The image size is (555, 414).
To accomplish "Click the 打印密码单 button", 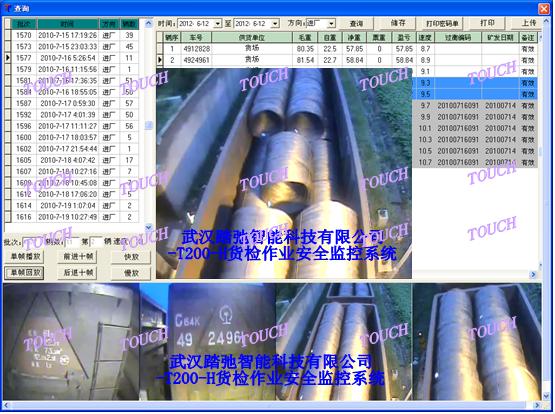I will [x=442, y=23].
